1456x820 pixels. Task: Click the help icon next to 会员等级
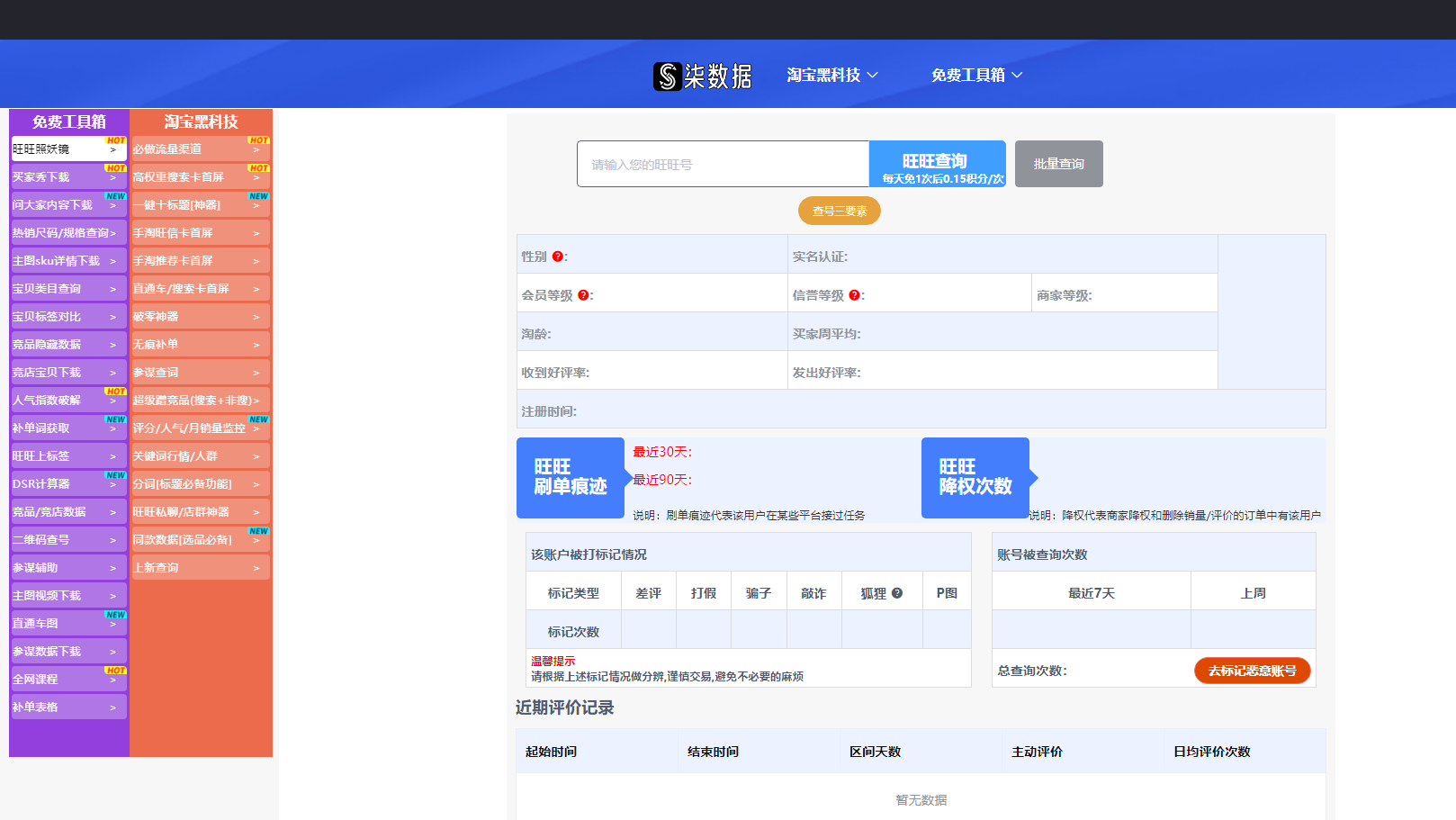click(583, 295)
